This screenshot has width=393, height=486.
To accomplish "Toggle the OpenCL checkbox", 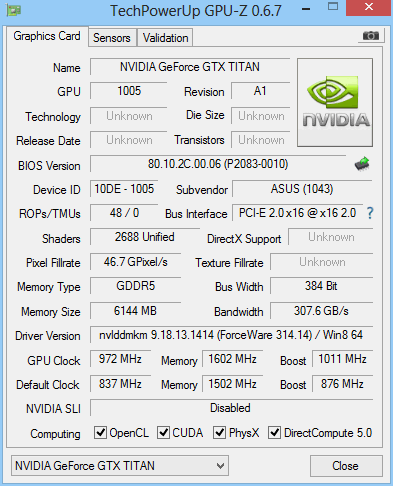I will tap(100, 433).
